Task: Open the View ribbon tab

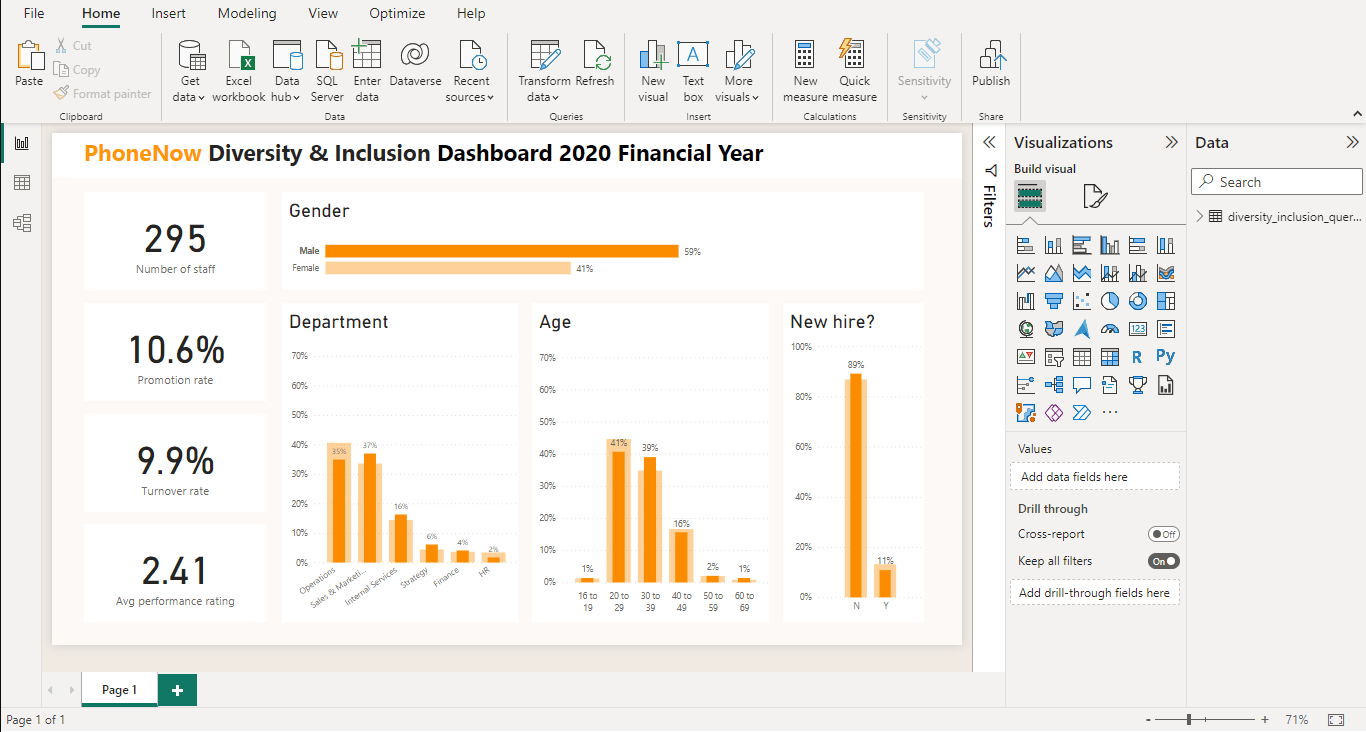Action: (323, 14)
